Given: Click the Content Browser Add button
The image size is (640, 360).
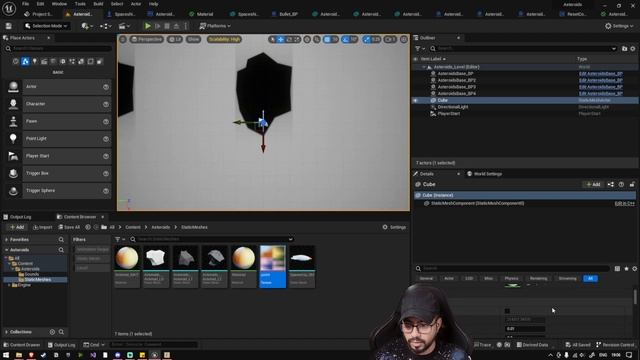Looking at the screenshot, I should coord(17,227).
